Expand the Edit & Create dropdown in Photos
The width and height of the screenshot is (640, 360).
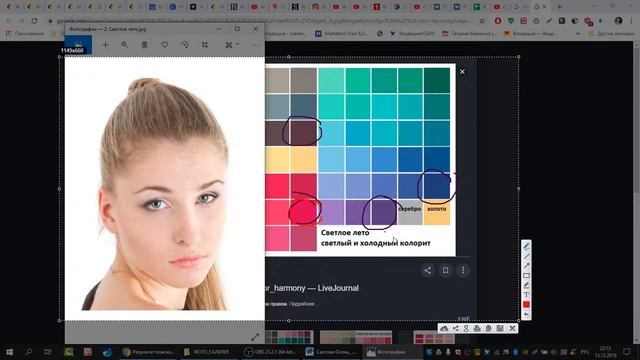click(232, 44)
